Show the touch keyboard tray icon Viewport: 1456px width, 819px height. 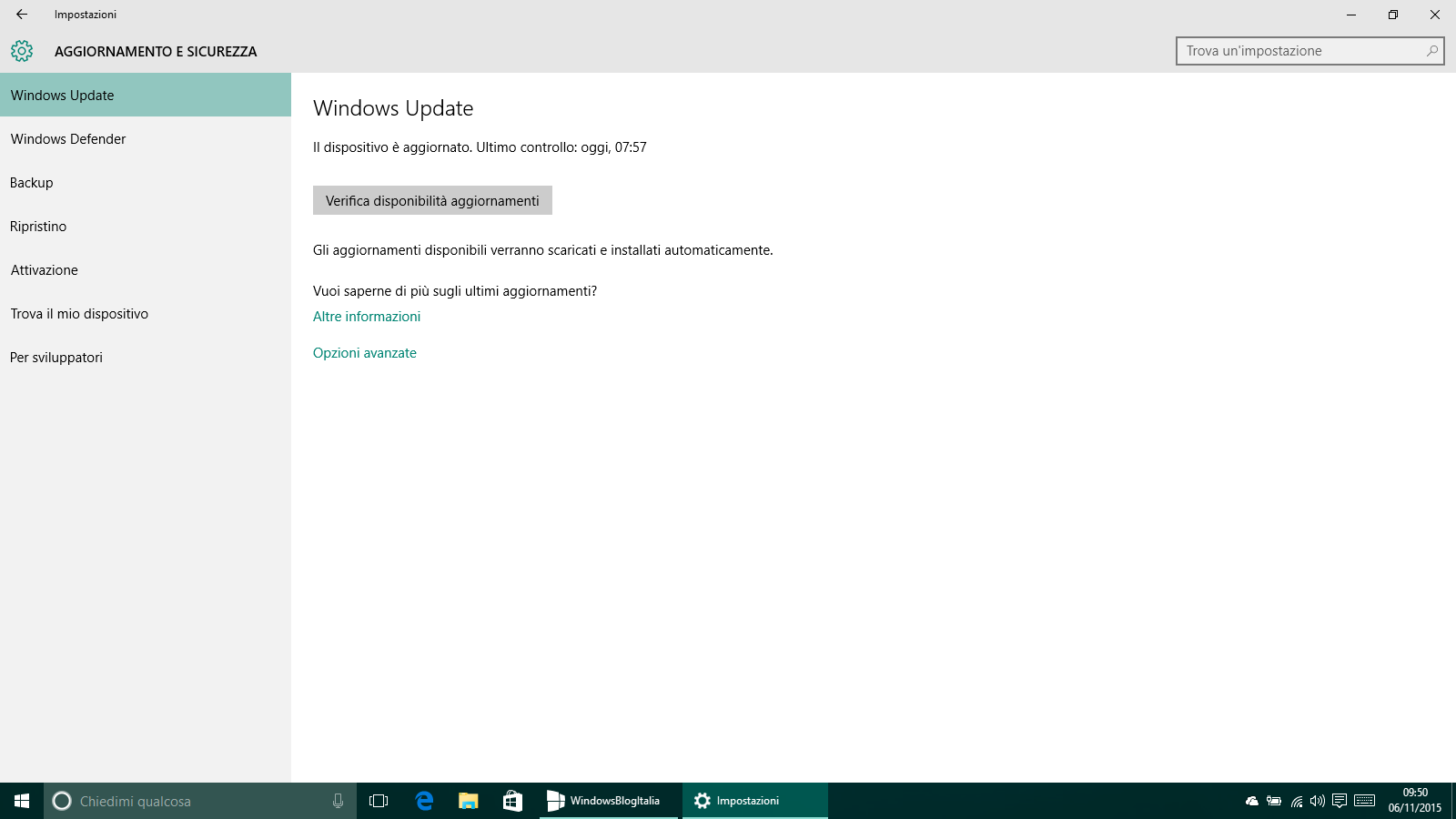[1364, 801]
